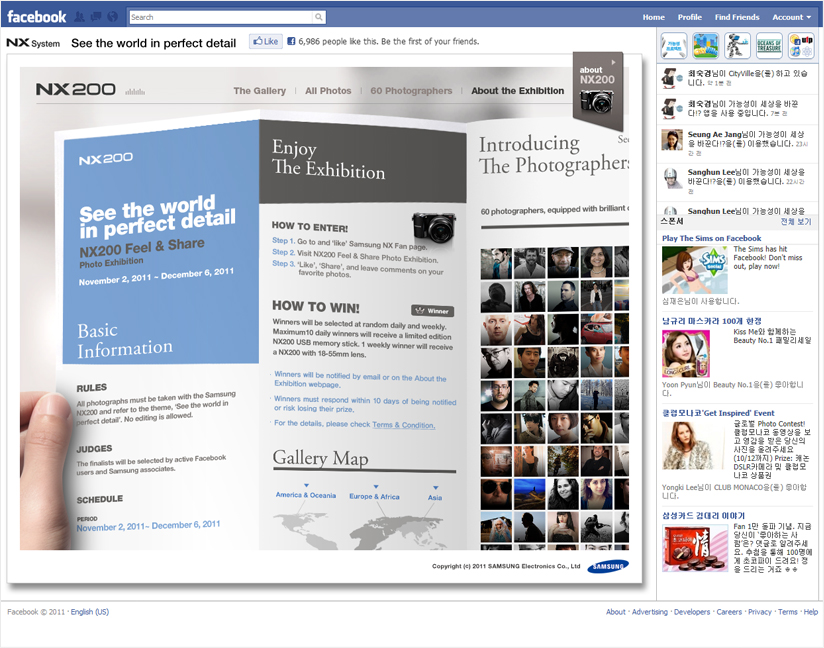This screenshot has width=824, height=648.
Task: Open the Club Monaco ad thumbnail
Action: point(695,446)
